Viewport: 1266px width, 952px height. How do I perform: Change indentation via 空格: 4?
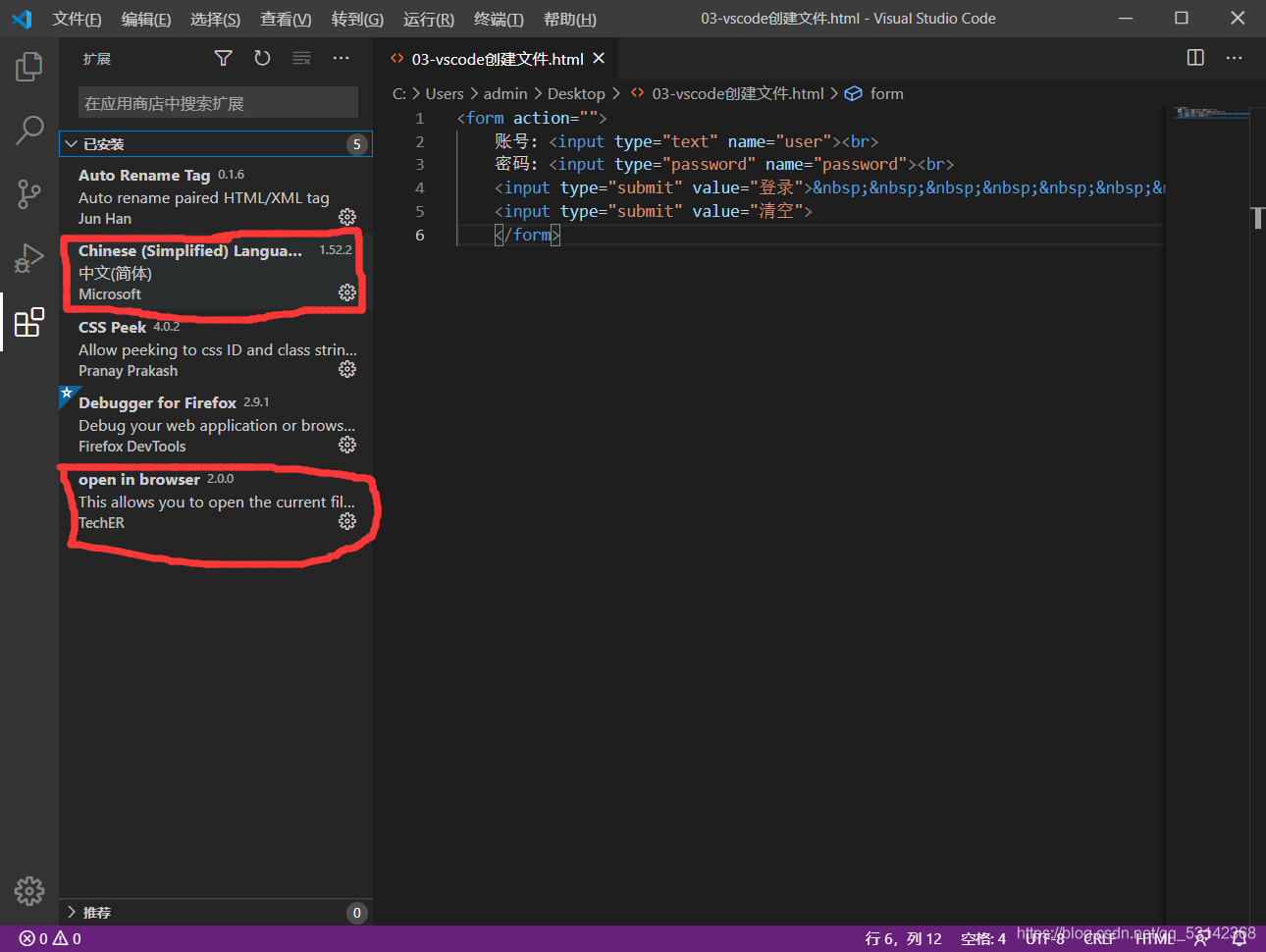click(x=983, y=939)
